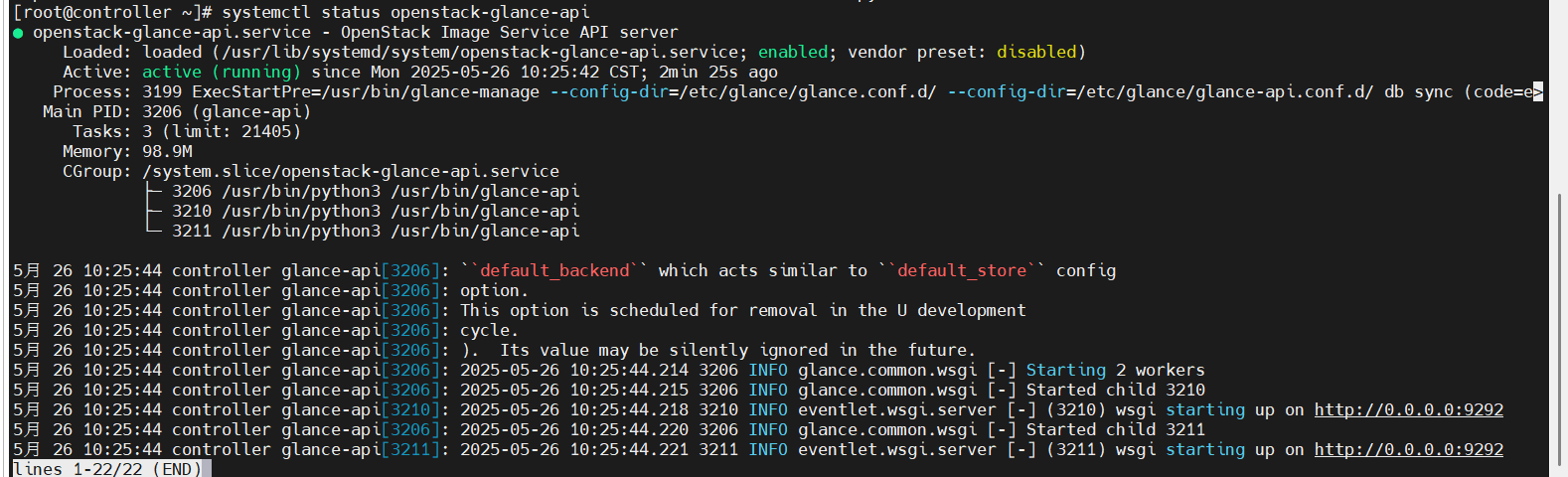This screenshot has height=477, width=1568.
Task: Click the 'systemctl status openstack-glance-api' command text
Action: coord(405,12)
